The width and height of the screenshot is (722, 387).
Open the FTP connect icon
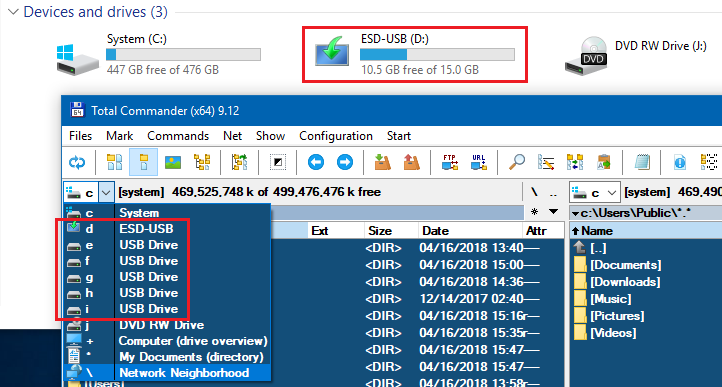pos(449,162)
